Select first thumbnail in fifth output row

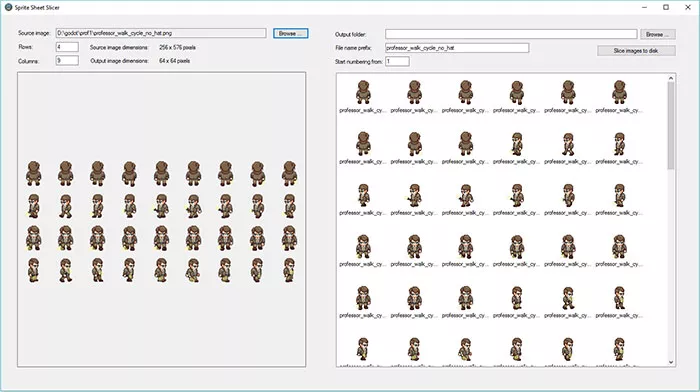click(363, 298)
